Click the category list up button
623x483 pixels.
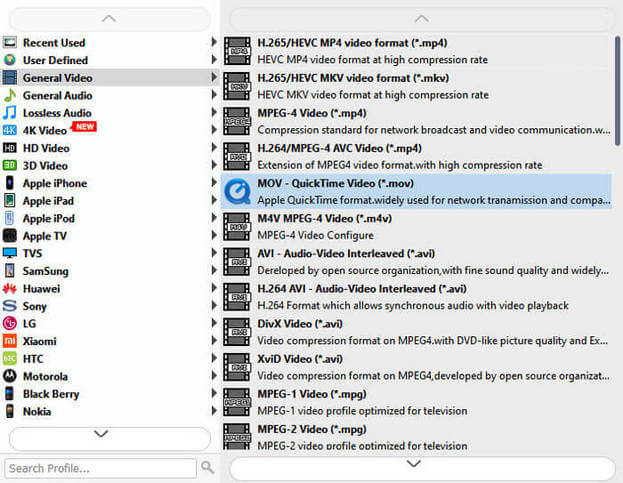(109, 19)
